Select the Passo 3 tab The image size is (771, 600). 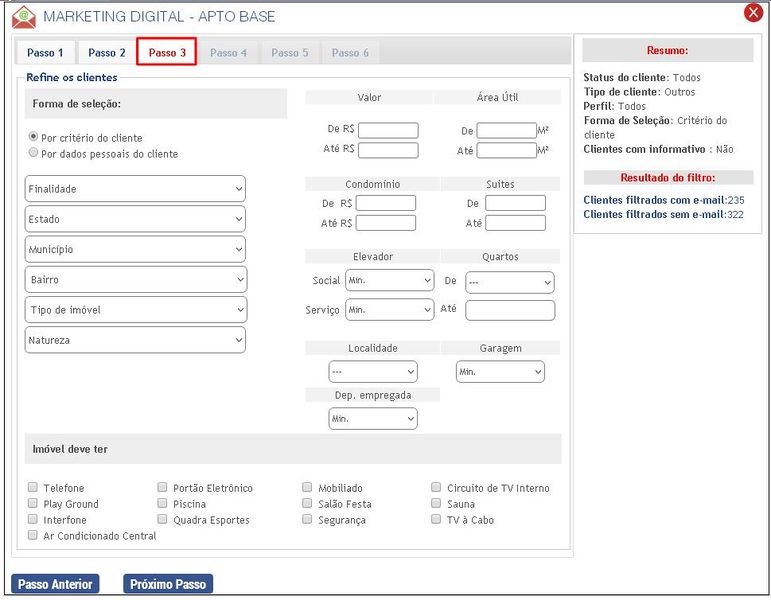coord(167,53)
